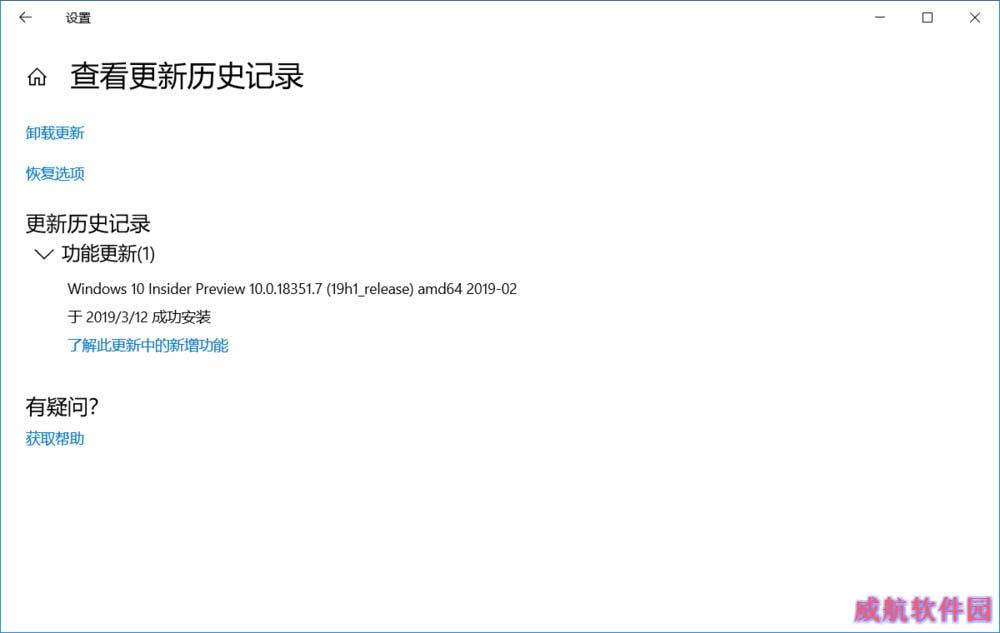Close the Settings window
This screenshot has height=633, width=1000.
[x=974, y=18]
